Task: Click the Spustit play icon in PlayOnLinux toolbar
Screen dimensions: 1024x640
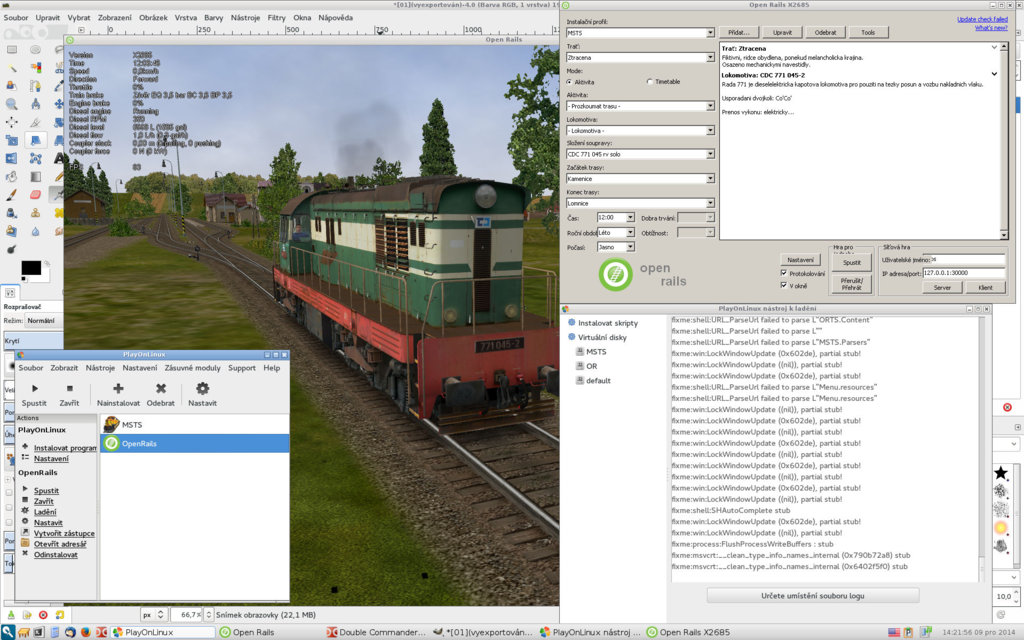Action: click(33, 389)
